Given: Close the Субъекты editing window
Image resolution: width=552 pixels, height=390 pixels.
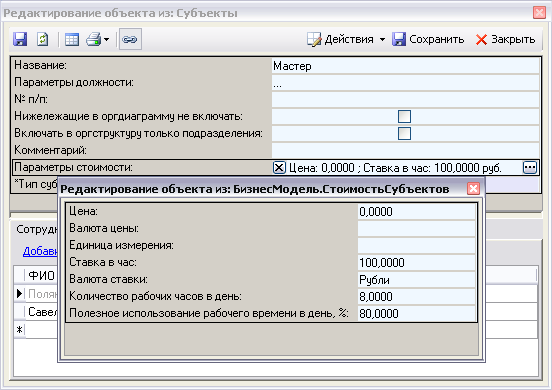Looking at the screenshot, I should (x=539, y=13).
